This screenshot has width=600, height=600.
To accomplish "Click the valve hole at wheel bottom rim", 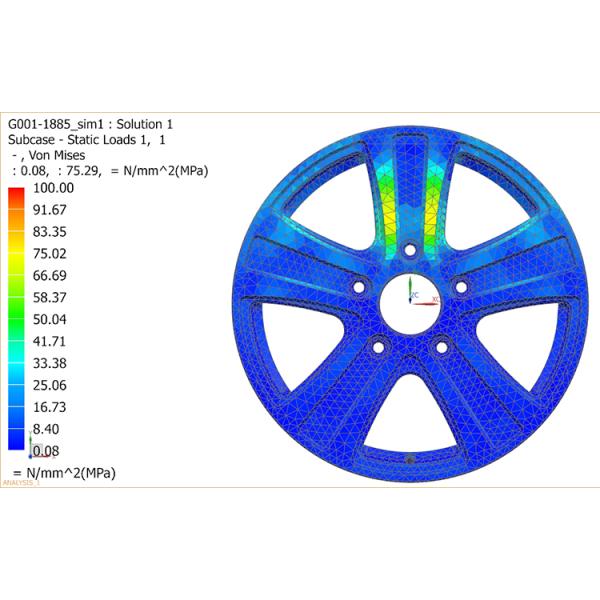I will 409,459.
